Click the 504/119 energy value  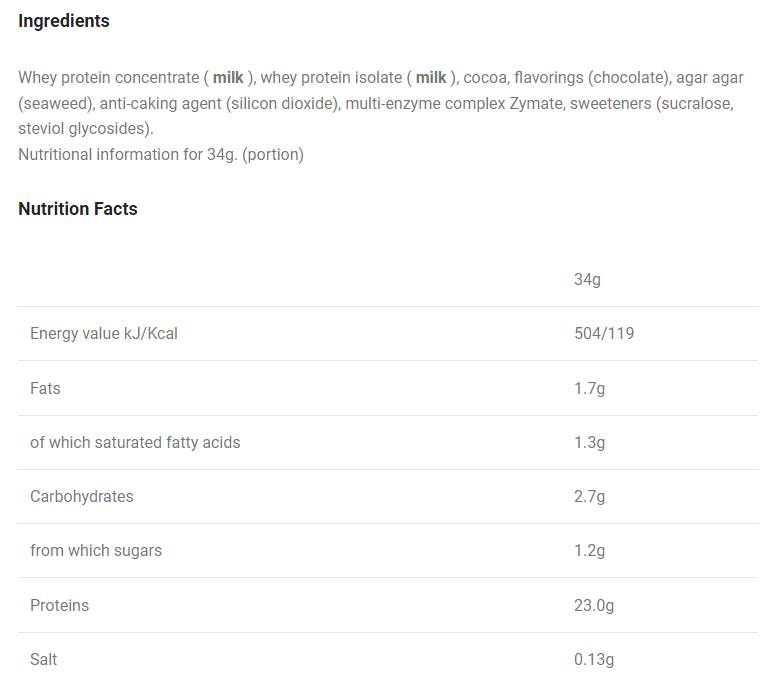[x=604, y=333]
